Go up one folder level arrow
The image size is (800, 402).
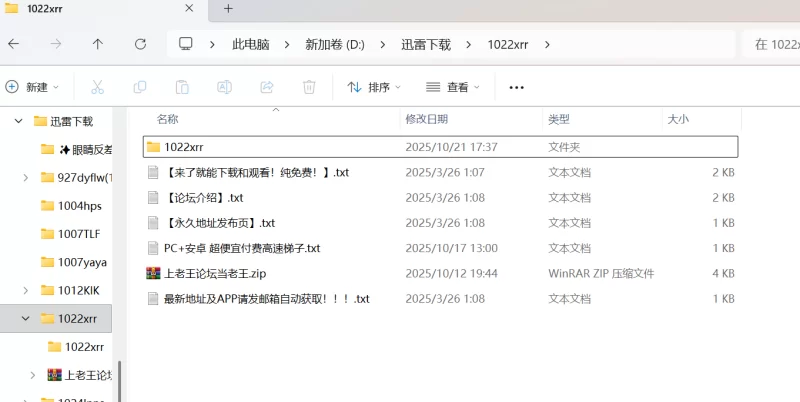pyautogui.click(x=97, y=44)
